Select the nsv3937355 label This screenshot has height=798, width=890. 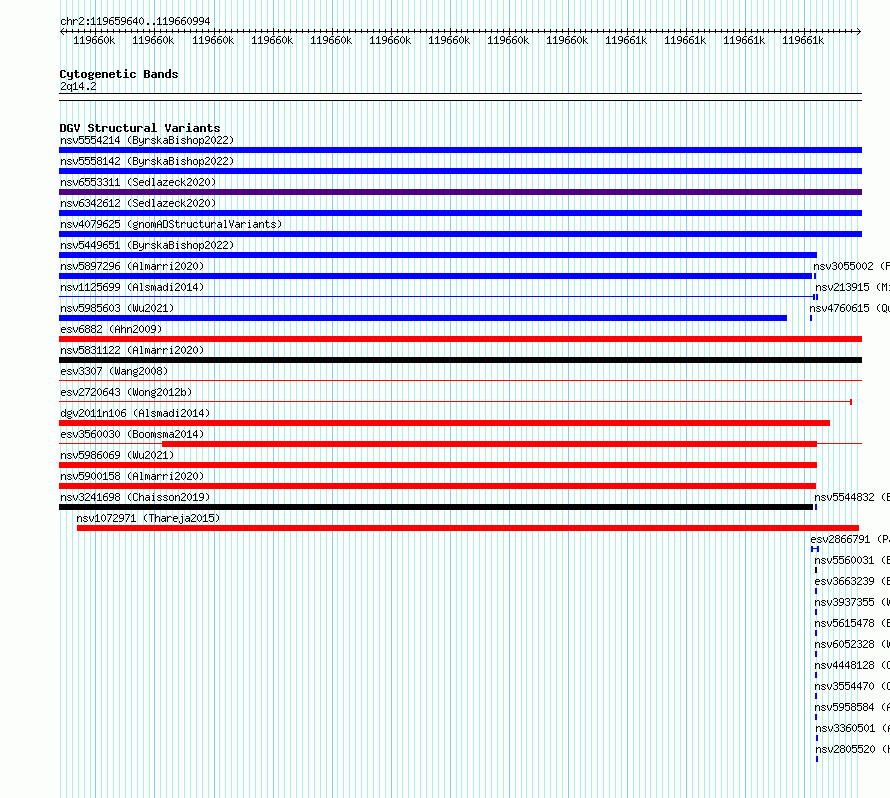[x=851, y=602]
